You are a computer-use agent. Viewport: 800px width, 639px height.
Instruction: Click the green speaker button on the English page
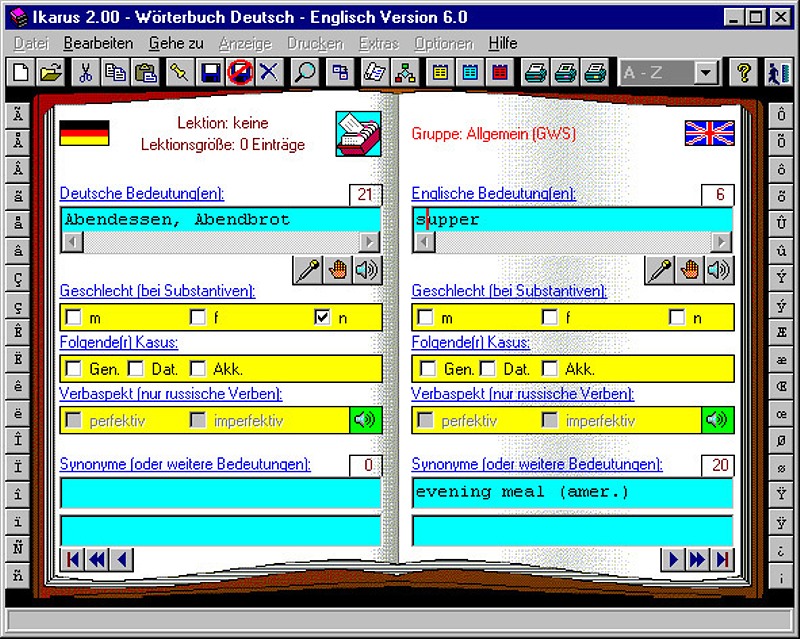click(x=717, y=420)
